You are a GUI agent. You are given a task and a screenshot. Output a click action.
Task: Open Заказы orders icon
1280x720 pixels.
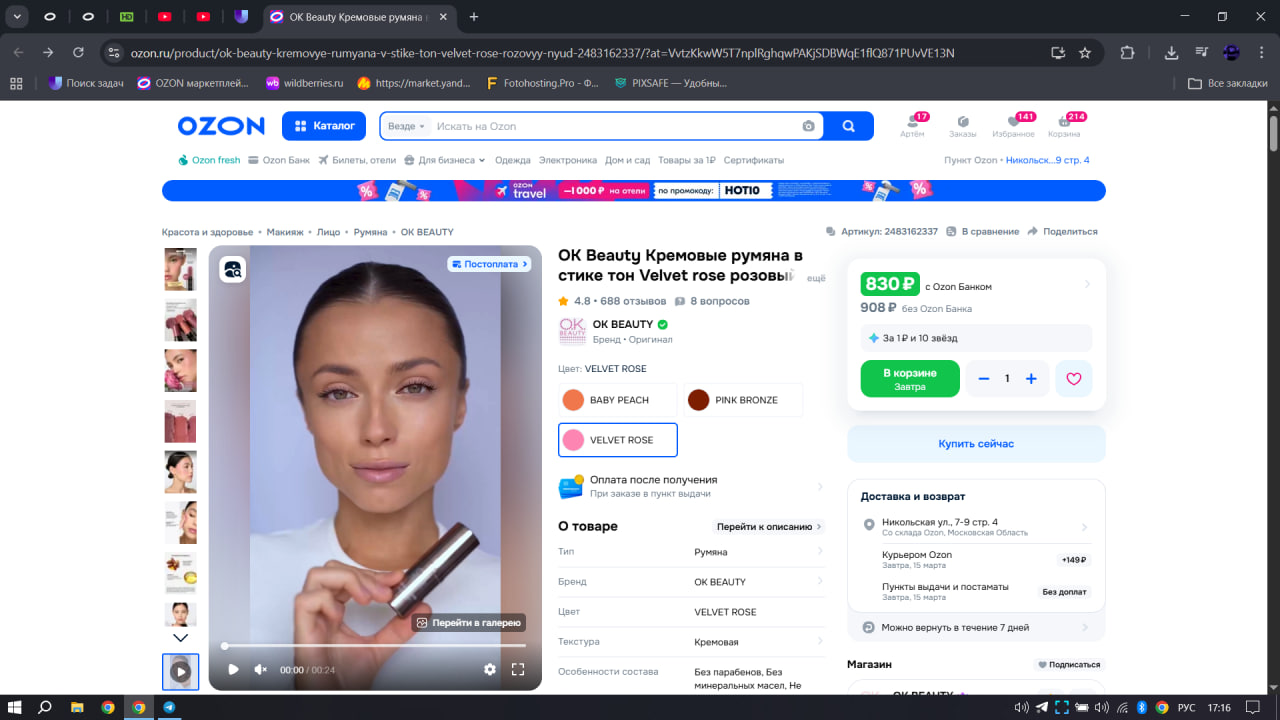[x=963, y=126]
